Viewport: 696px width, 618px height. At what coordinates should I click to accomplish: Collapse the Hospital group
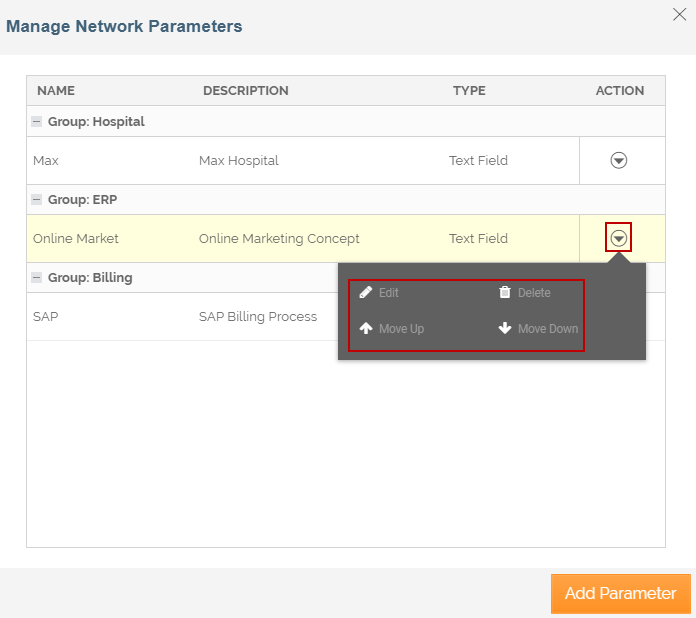point(37,122)
